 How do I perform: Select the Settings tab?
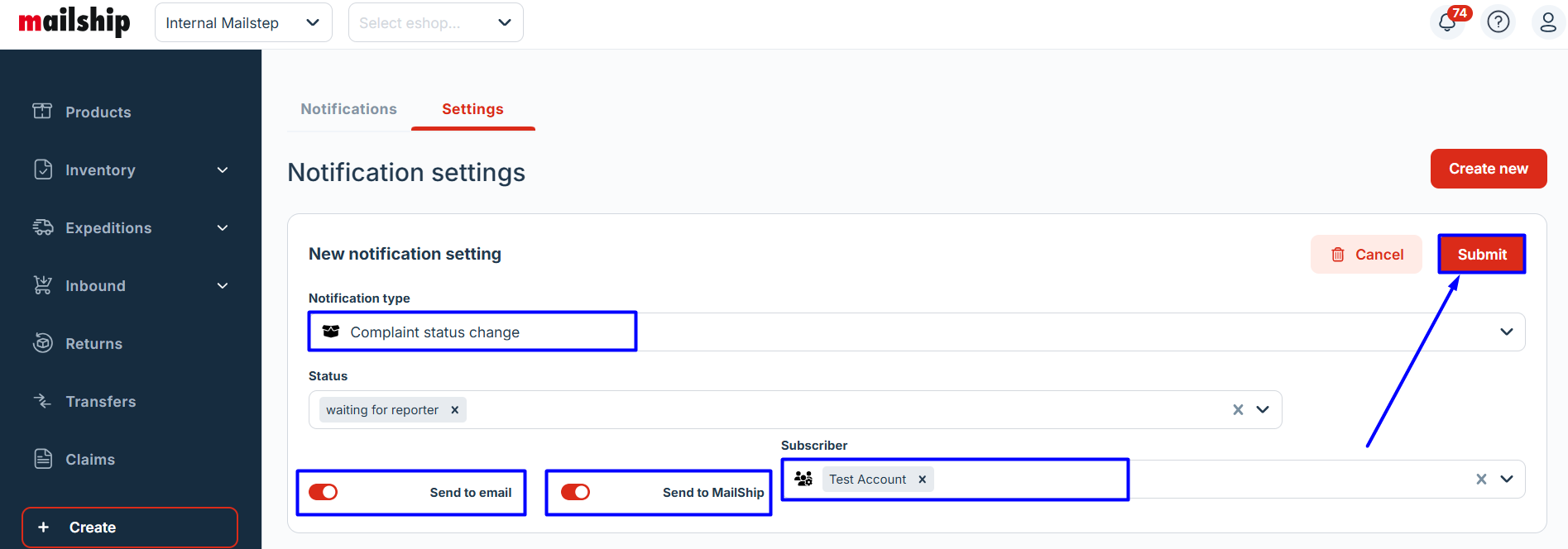pos(472,109)
